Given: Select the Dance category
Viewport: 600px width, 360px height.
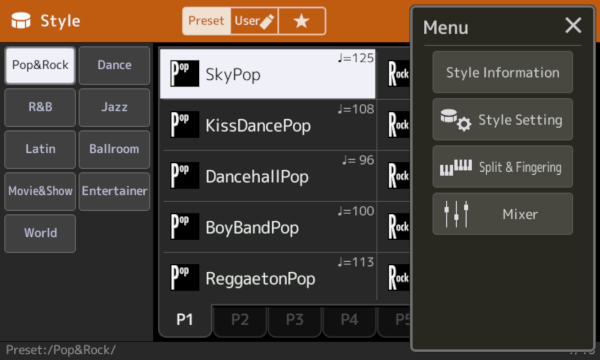Looking at the screenshot, I should coord(114,65).
